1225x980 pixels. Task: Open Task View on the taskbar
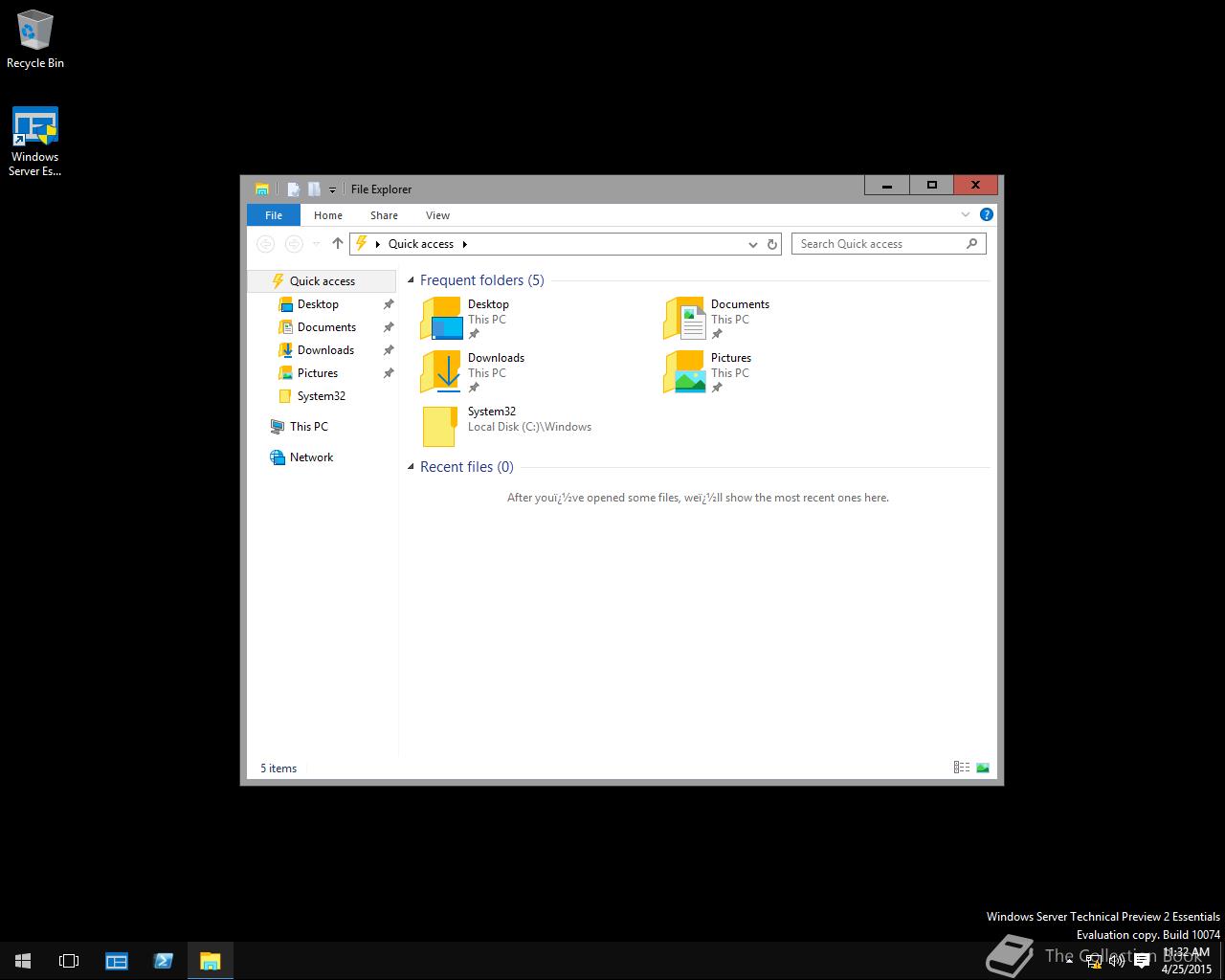(69, 961)
